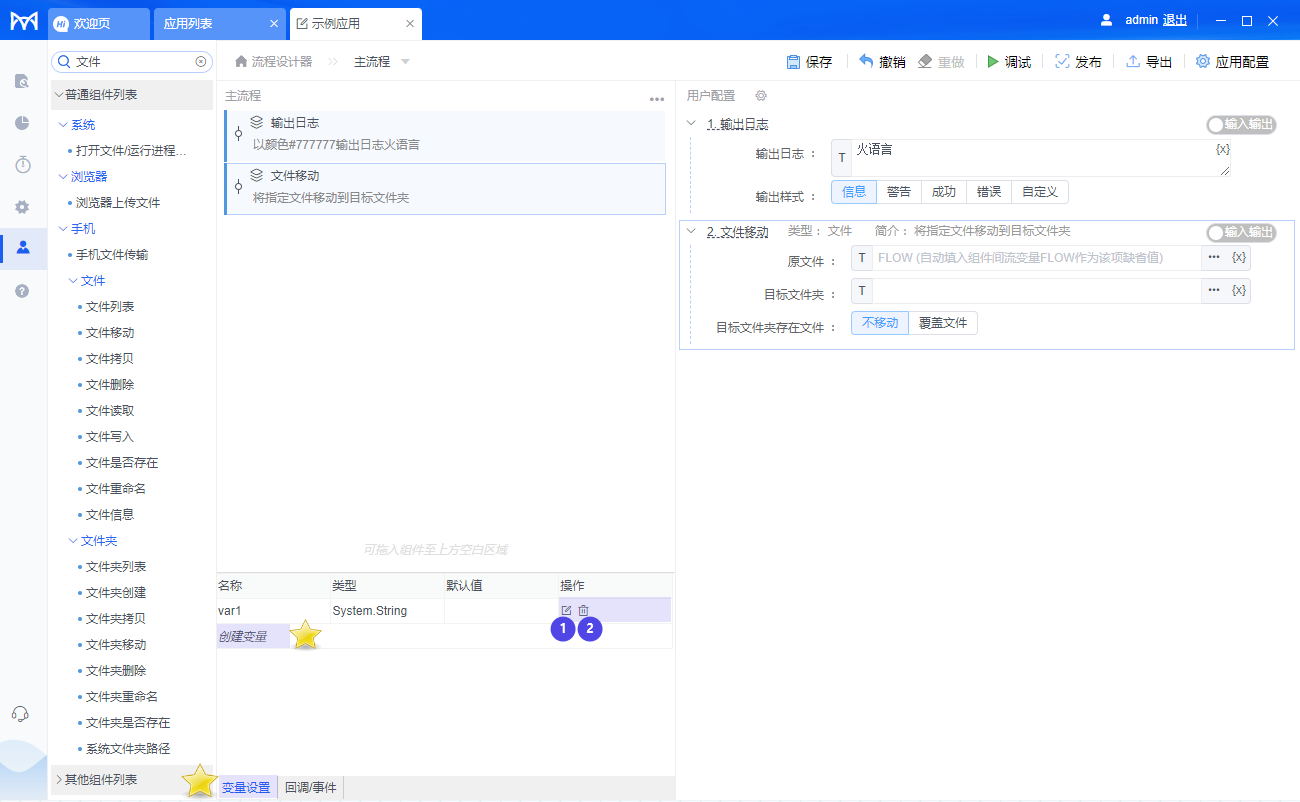1300x802 pixels.
Task: Collapse the 文件夹 tree group
Action: pyautogui.click(x=73, y=541)
